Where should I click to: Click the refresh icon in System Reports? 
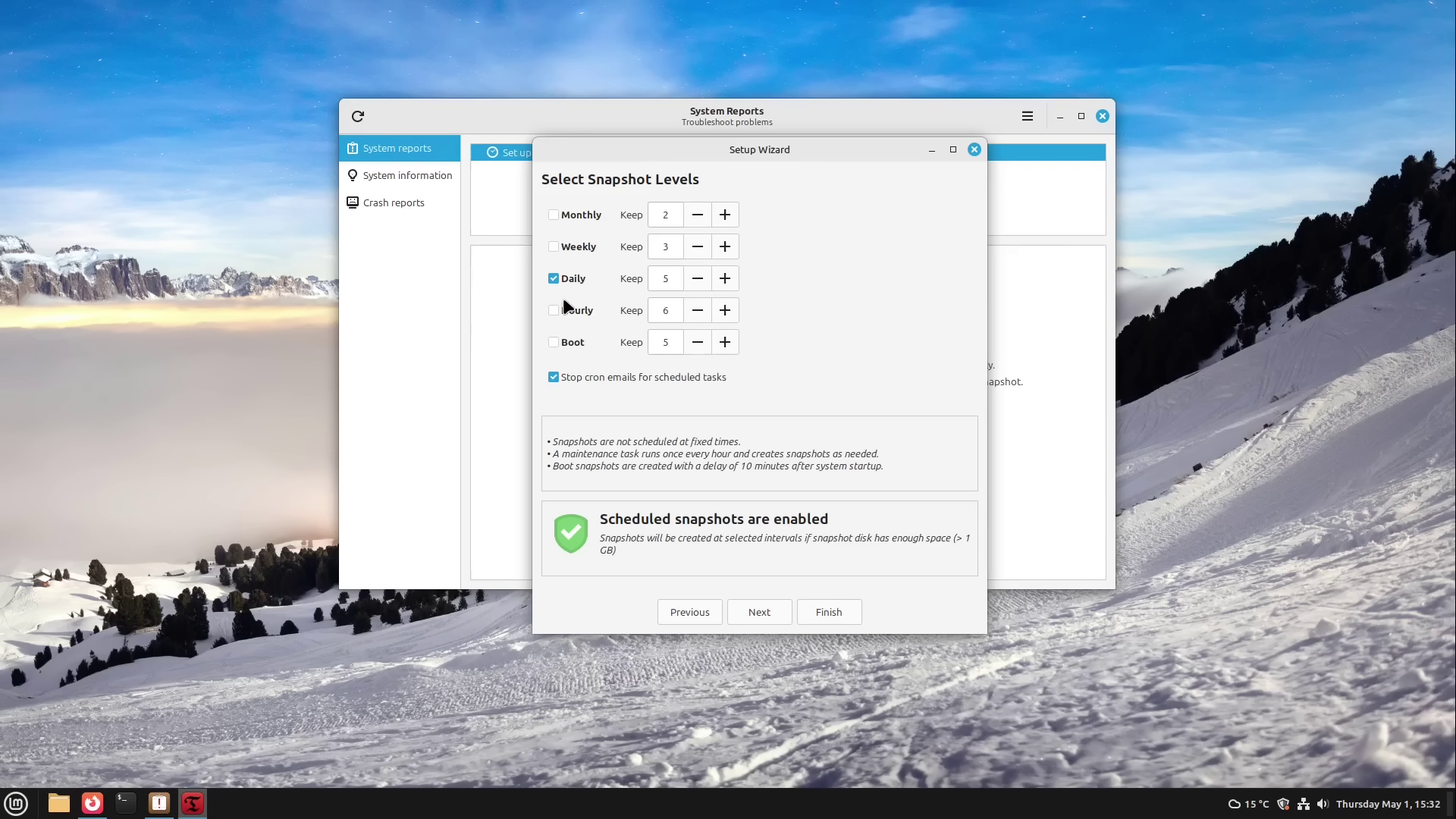click(x=357, y=116)
